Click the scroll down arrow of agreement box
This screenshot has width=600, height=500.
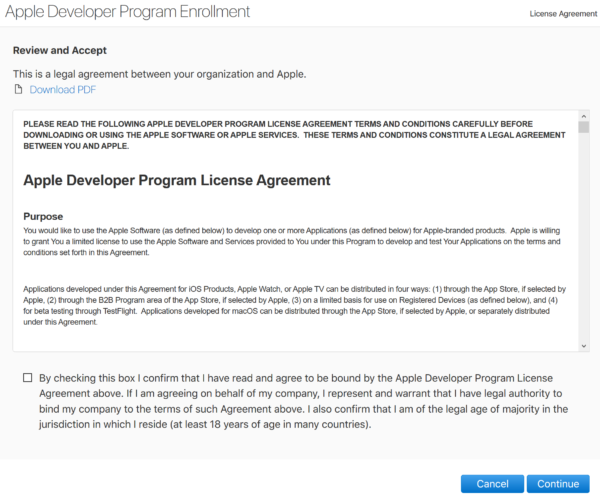point(584,346)
